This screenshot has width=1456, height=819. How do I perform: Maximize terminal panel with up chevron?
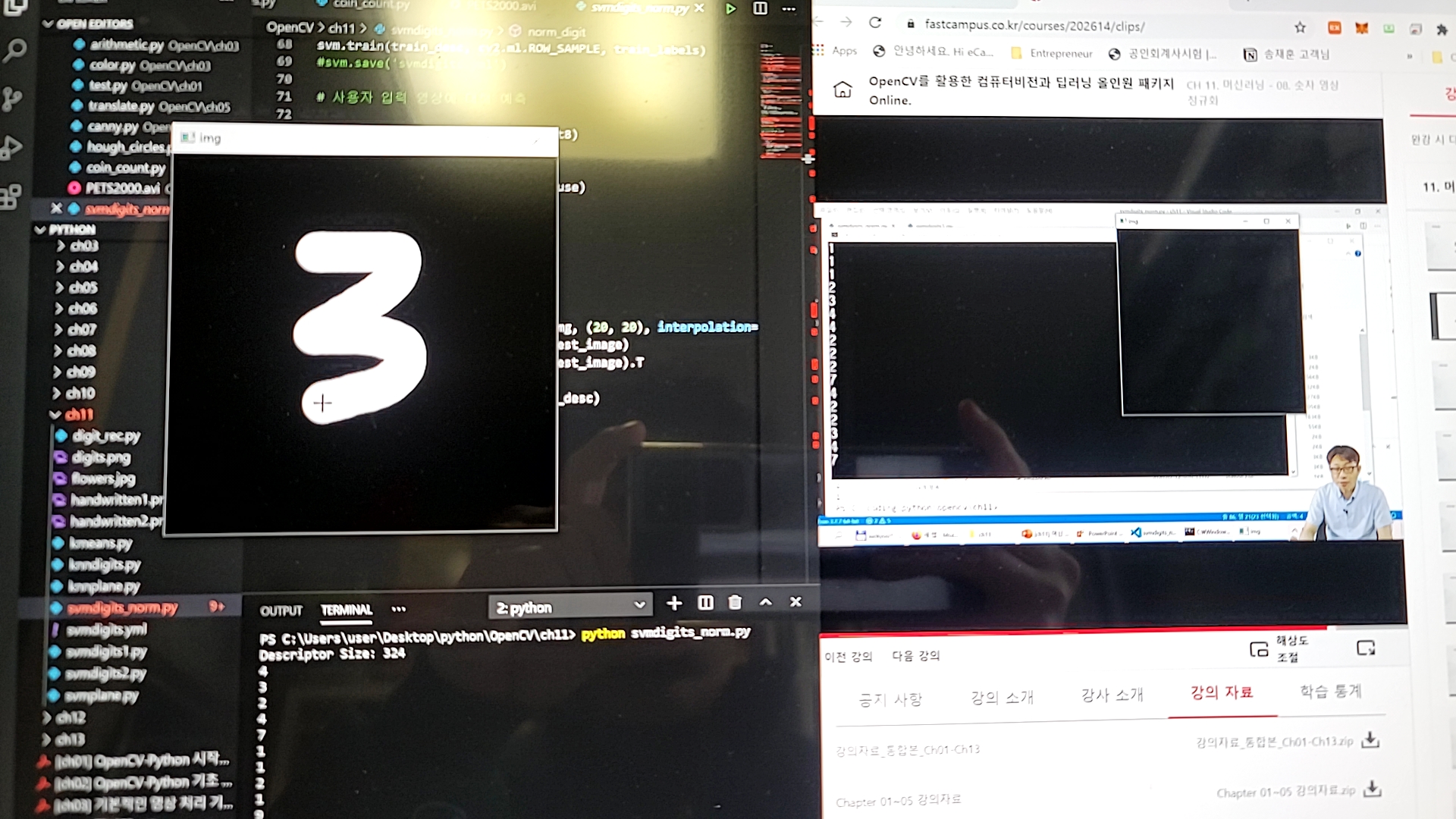(766, 602)
